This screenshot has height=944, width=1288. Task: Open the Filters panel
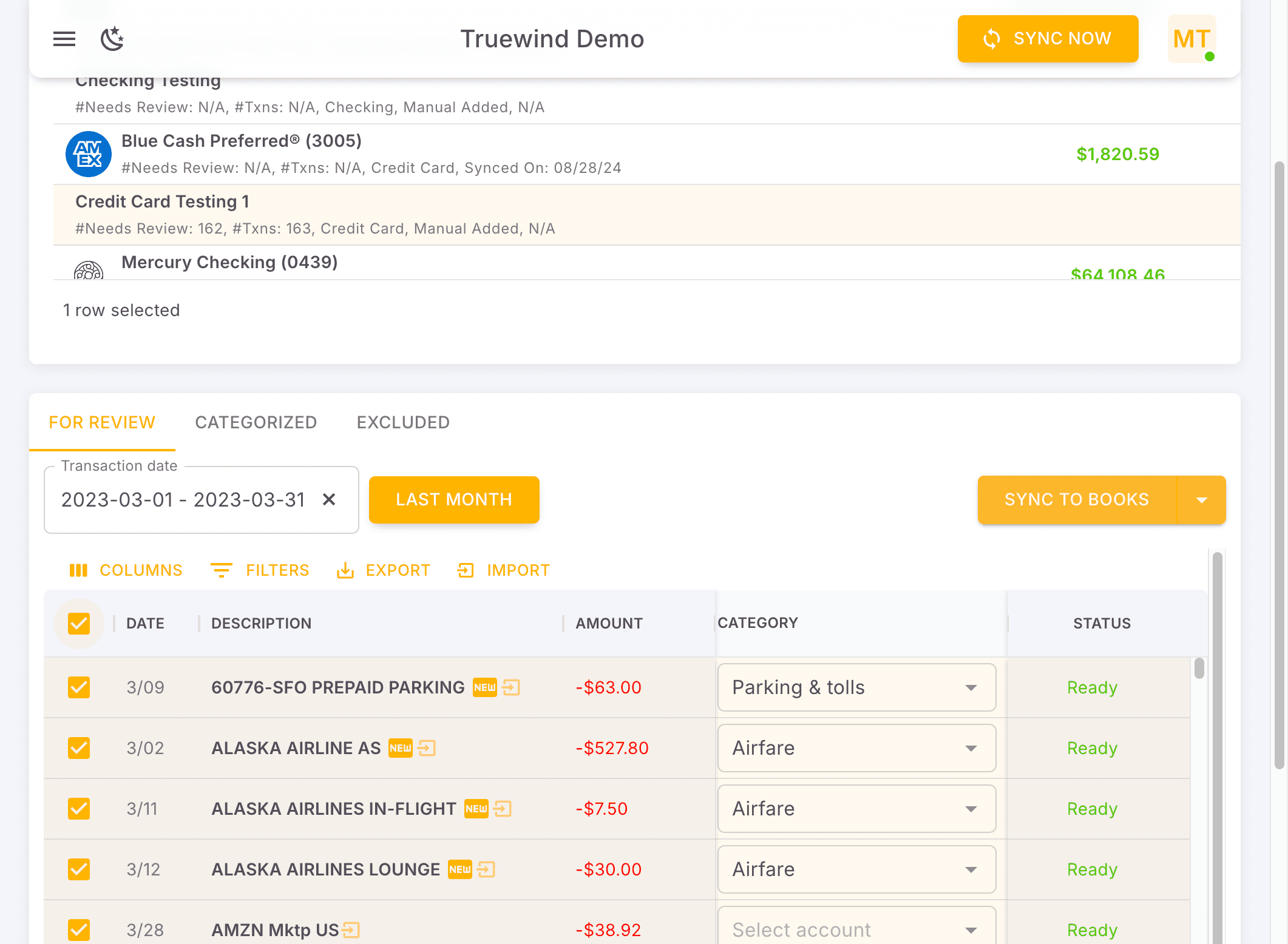[260, 570]
